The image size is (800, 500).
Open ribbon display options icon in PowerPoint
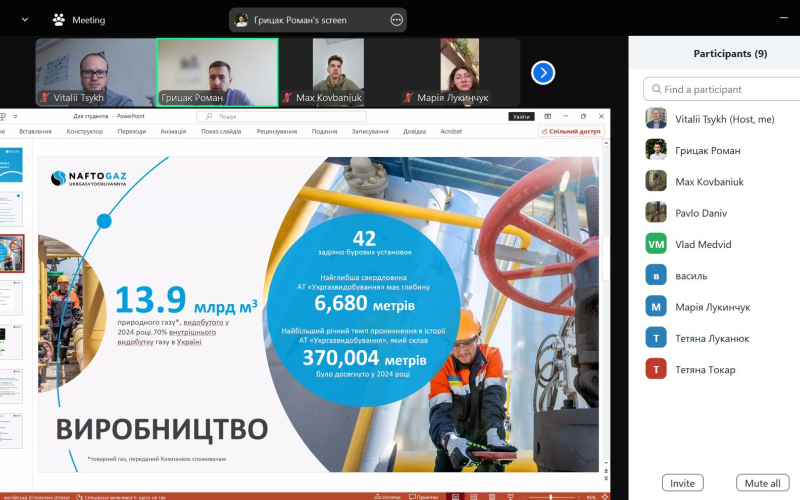(547, 116)
